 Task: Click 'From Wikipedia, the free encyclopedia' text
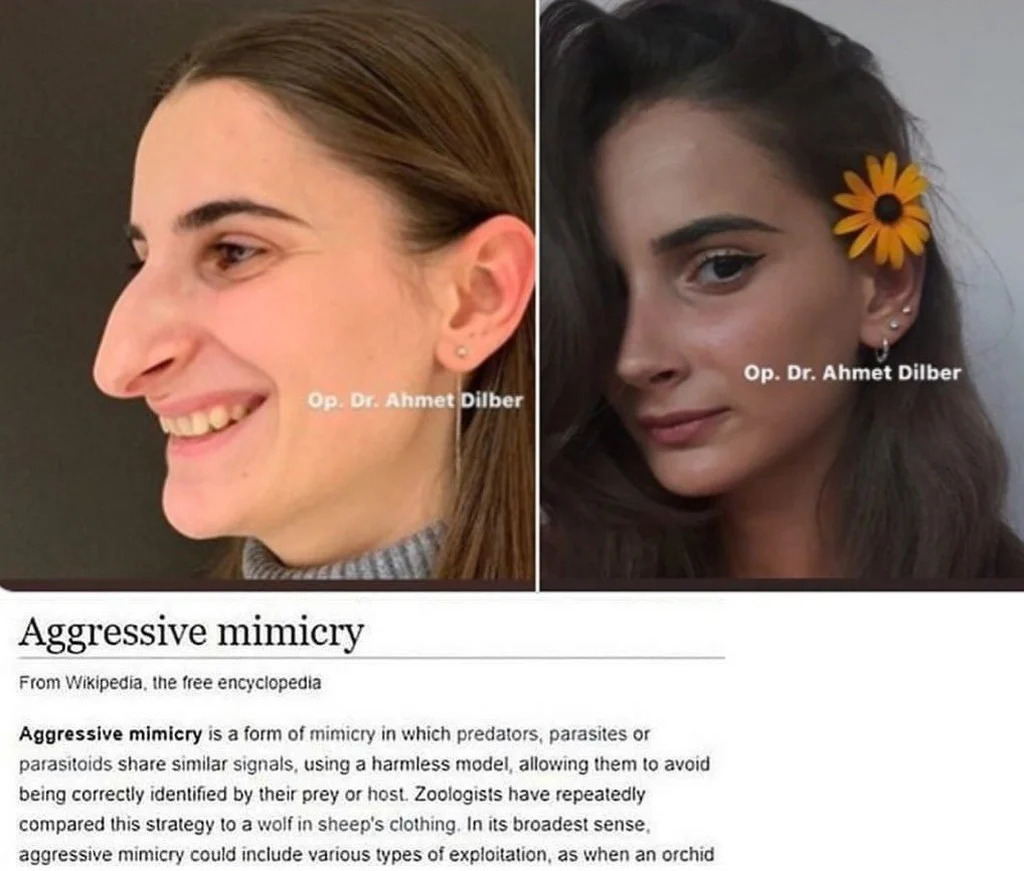click(x=170, y=684)
